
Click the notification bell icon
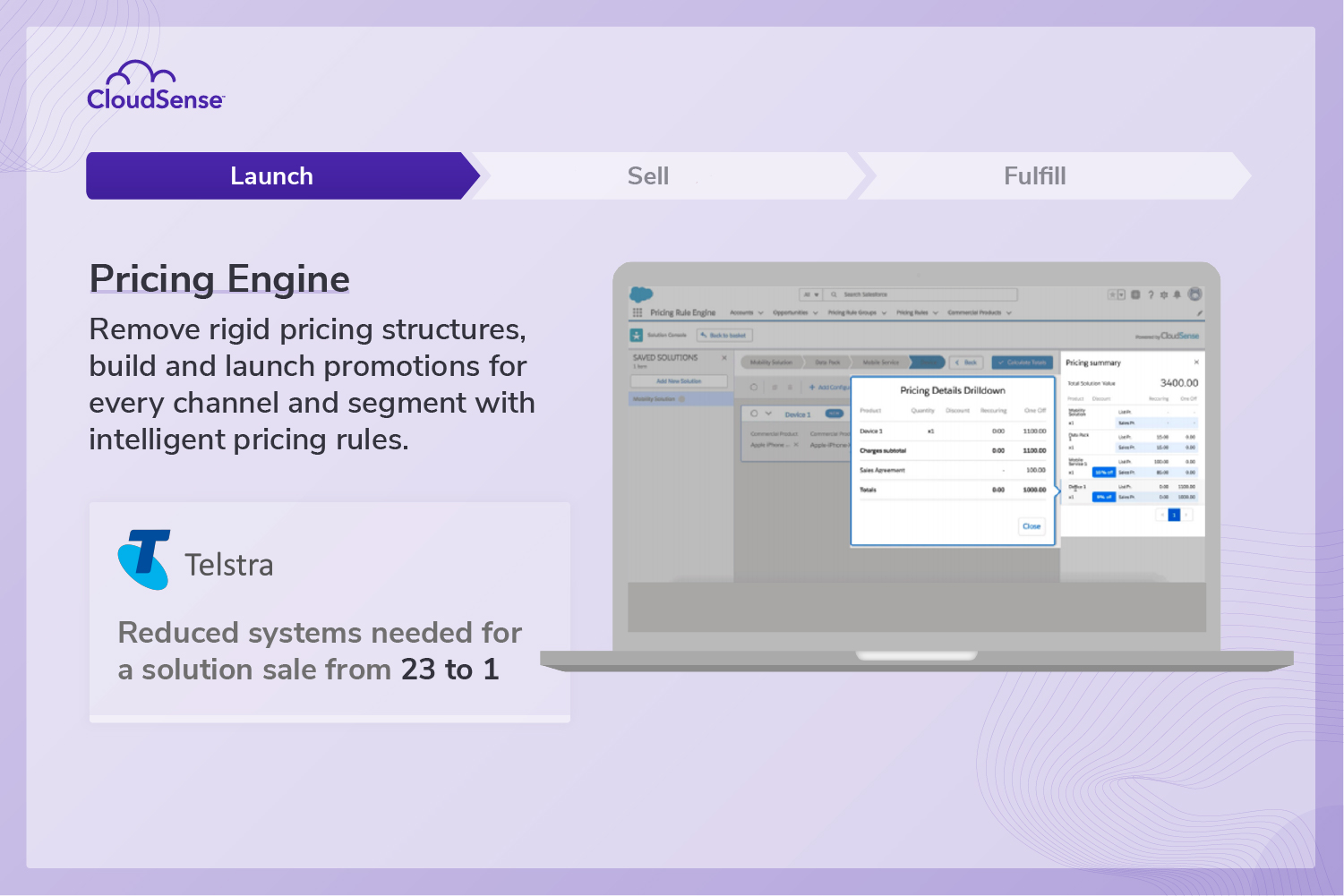point(1177,295)
